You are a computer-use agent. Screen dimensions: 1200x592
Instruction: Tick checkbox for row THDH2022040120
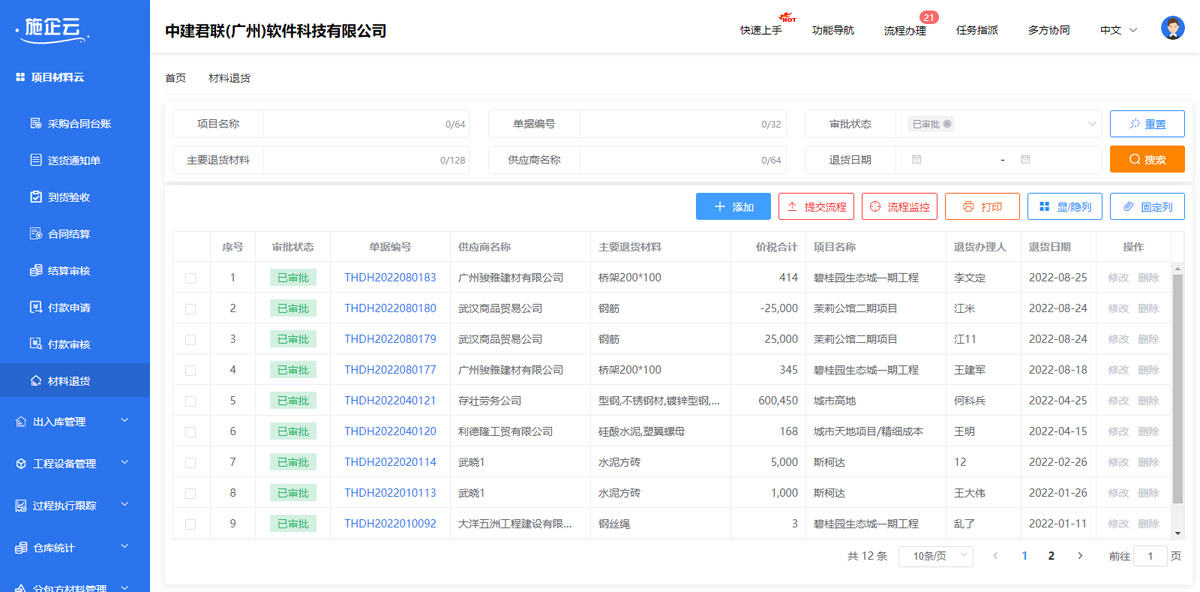pyautogui.click(x=190, y=432)
